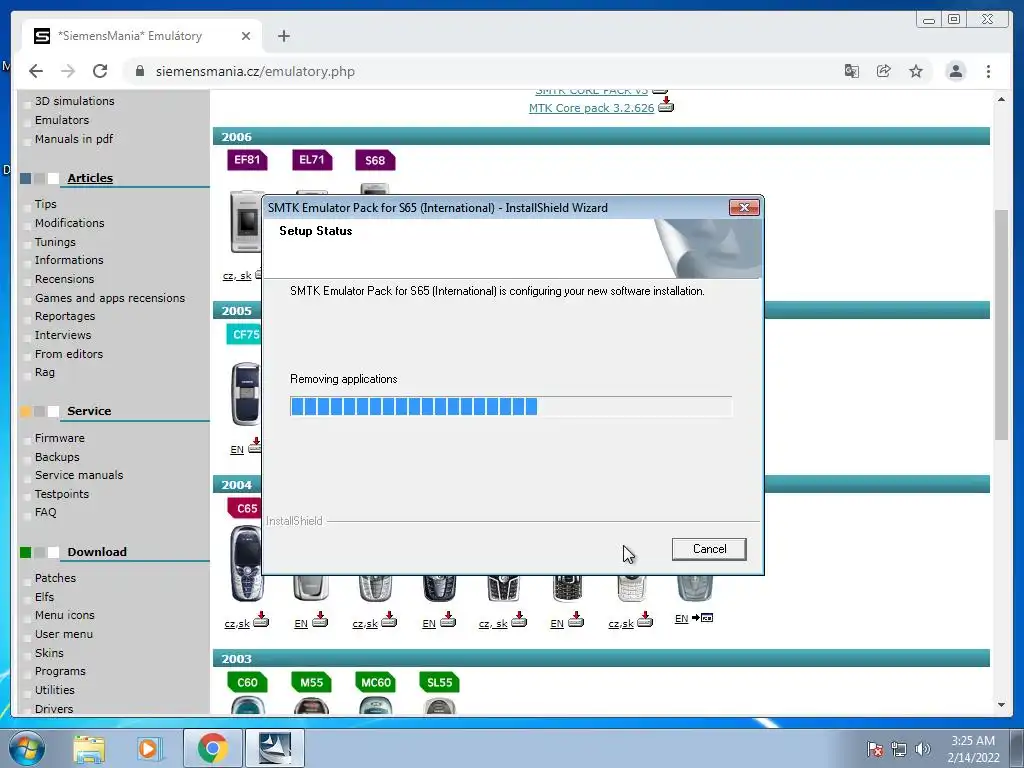Close the InstallShield Wizard dialog
Viewport: 1024px width, 768px height.
pyautogui.click(x=744, y=208)
